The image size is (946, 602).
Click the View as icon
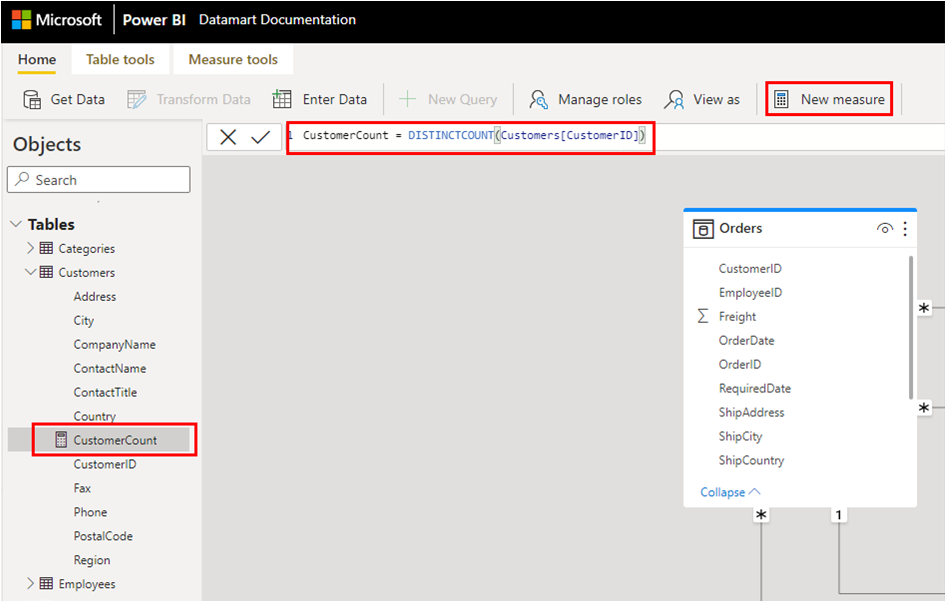674,100
